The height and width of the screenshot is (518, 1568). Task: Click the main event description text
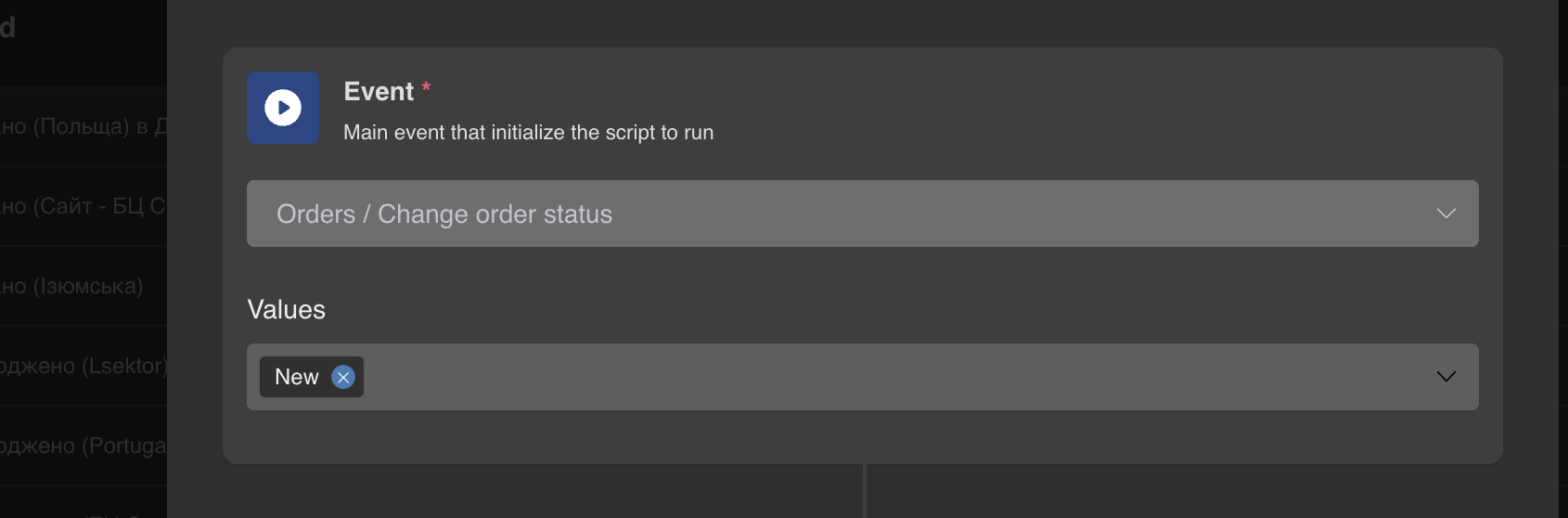[528, 133]
